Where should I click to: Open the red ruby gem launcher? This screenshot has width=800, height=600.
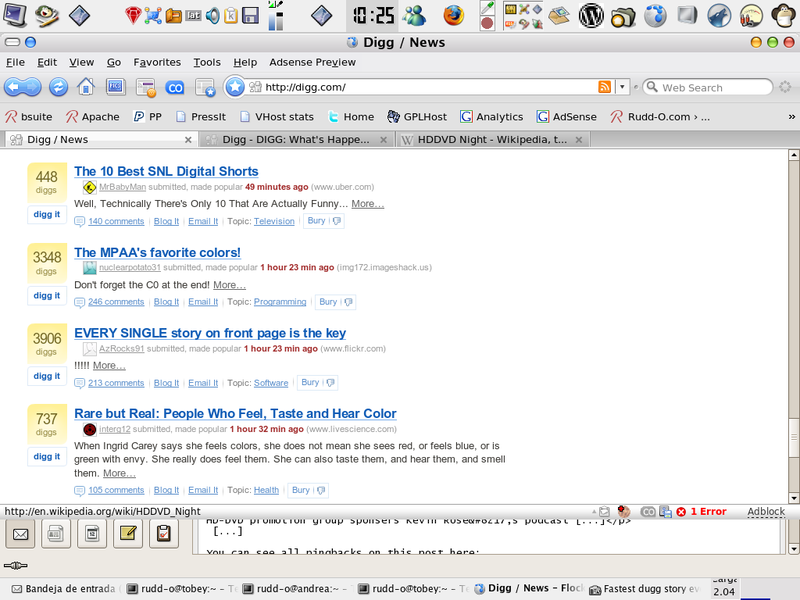[133, 16]
